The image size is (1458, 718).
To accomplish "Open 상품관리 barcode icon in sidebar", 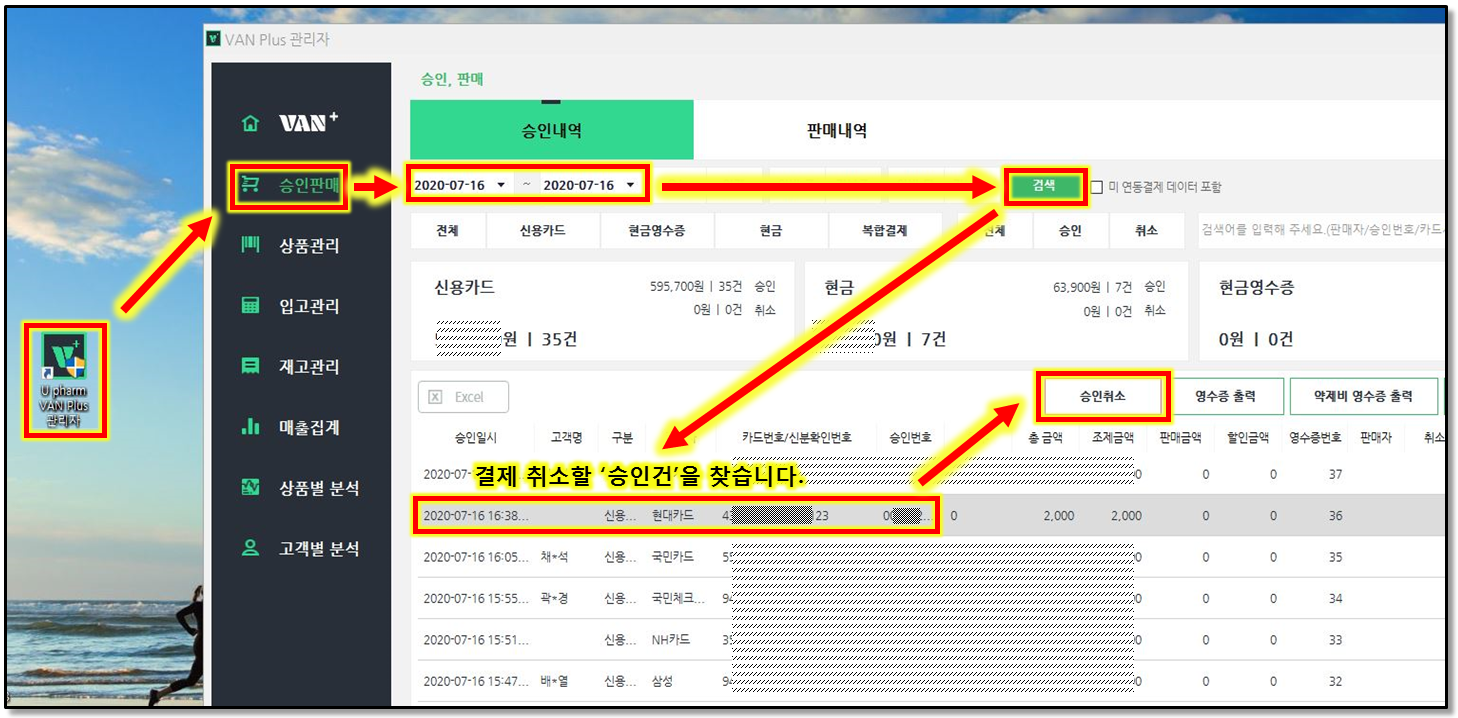I will click(250, 246).
